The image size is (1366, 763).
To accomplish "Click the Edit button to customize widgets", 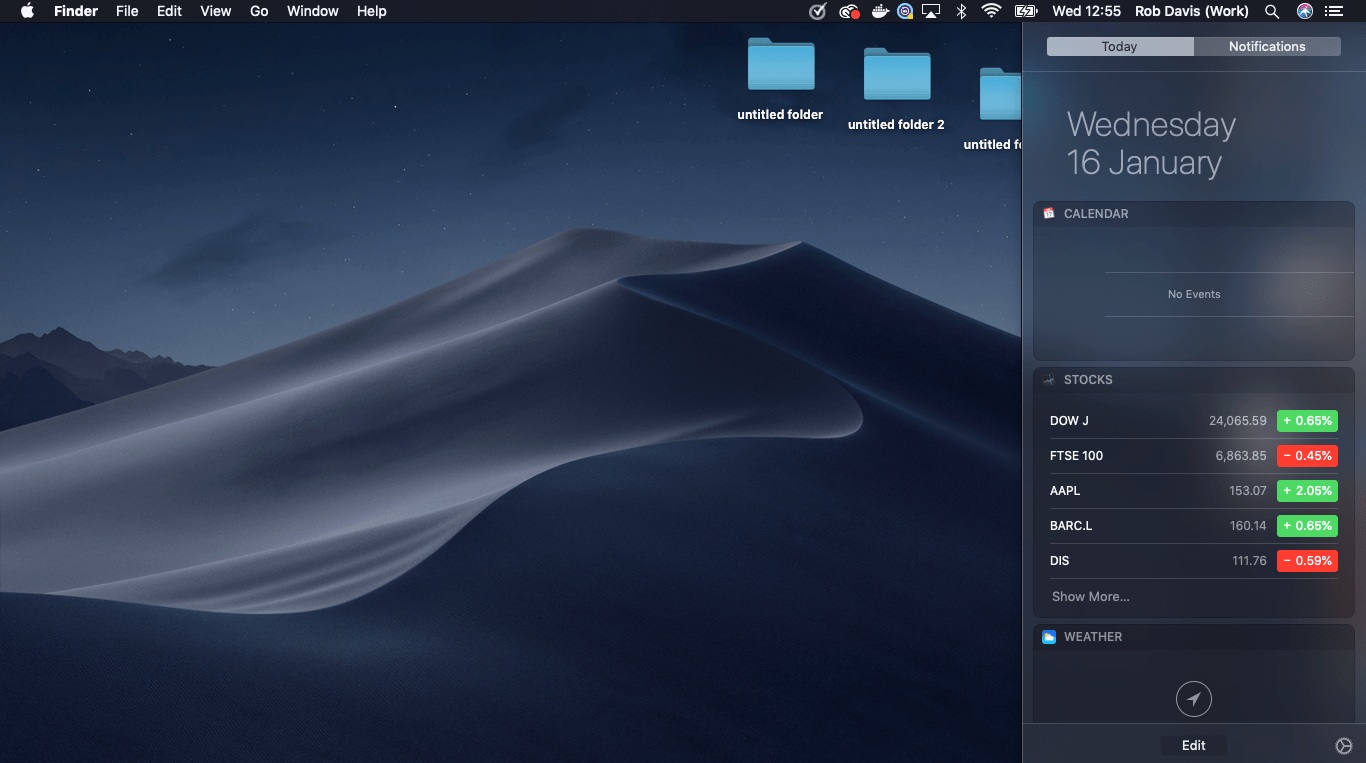I will point(1193,744).
